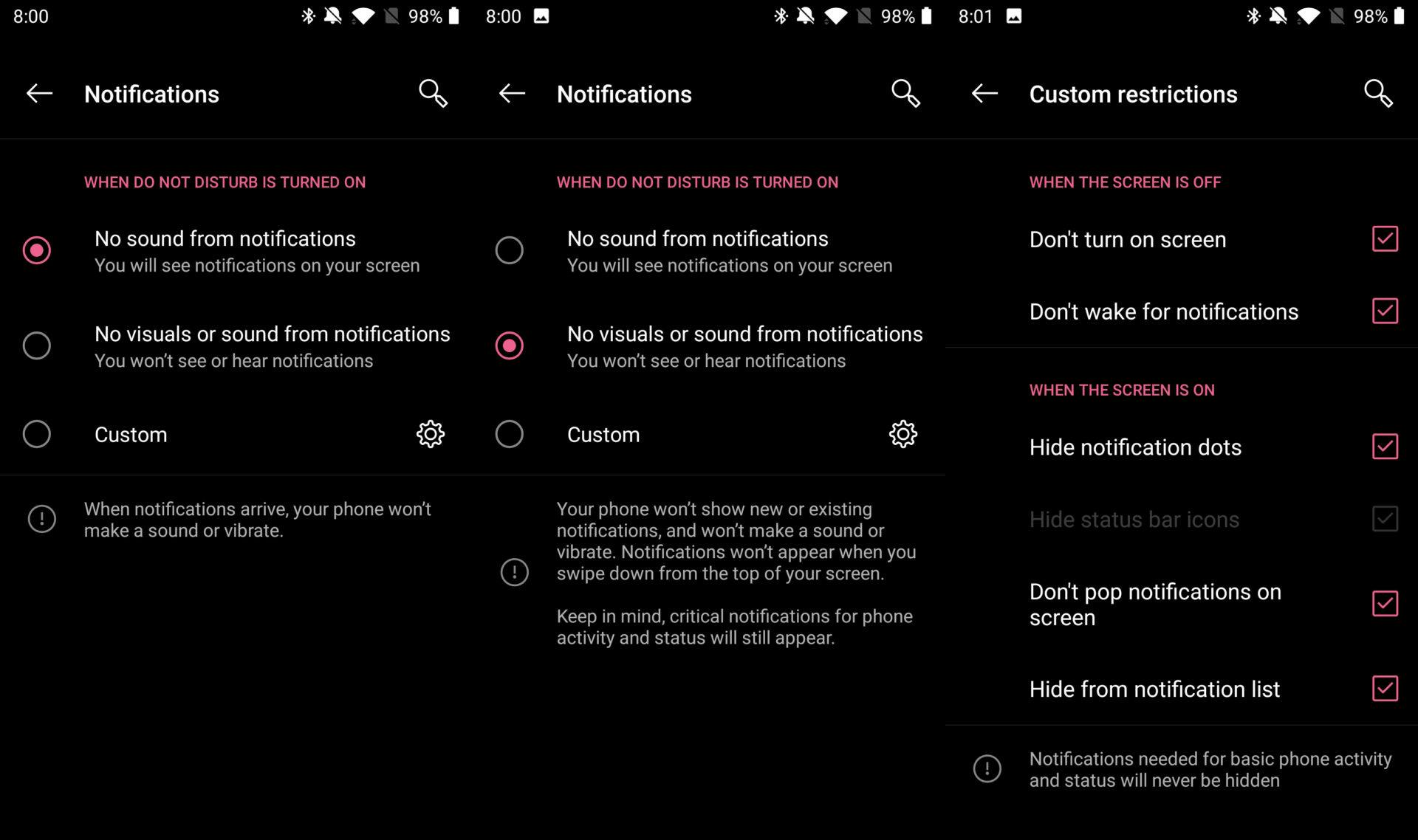This screenshot has width=1418, height=840.
Task: Toggle Don't wake for notifications checkbox
Action: [x=1385, y=311]
